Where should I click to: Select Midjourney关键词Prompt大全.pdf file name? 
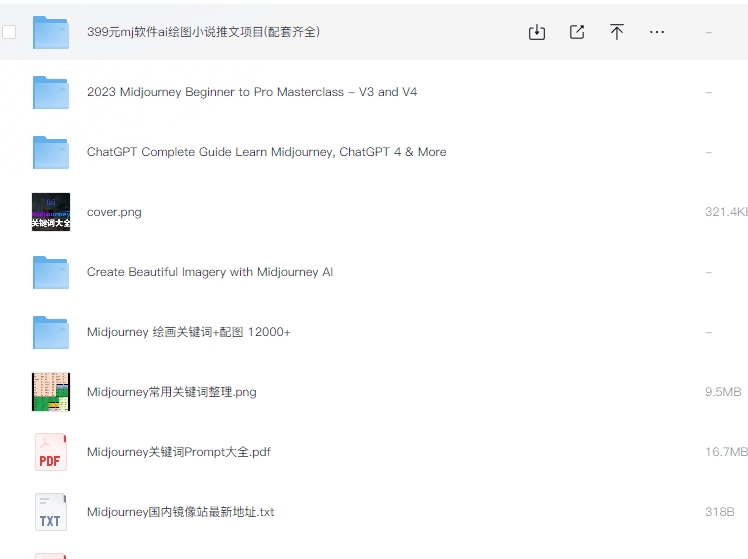click(179, 452)
